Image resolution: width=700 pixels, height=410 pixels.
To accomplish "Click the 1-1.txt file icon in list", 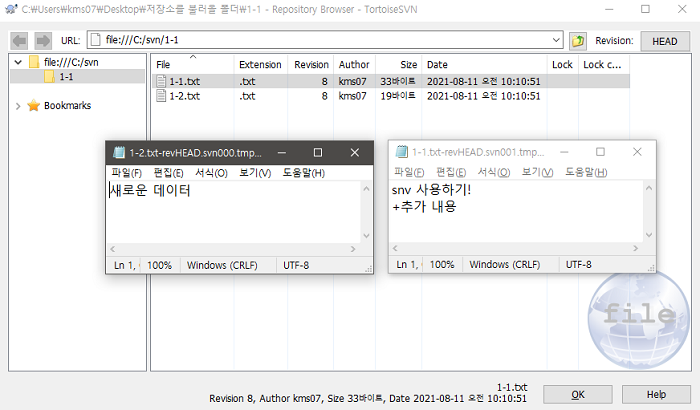I will (x=160, y=81).
